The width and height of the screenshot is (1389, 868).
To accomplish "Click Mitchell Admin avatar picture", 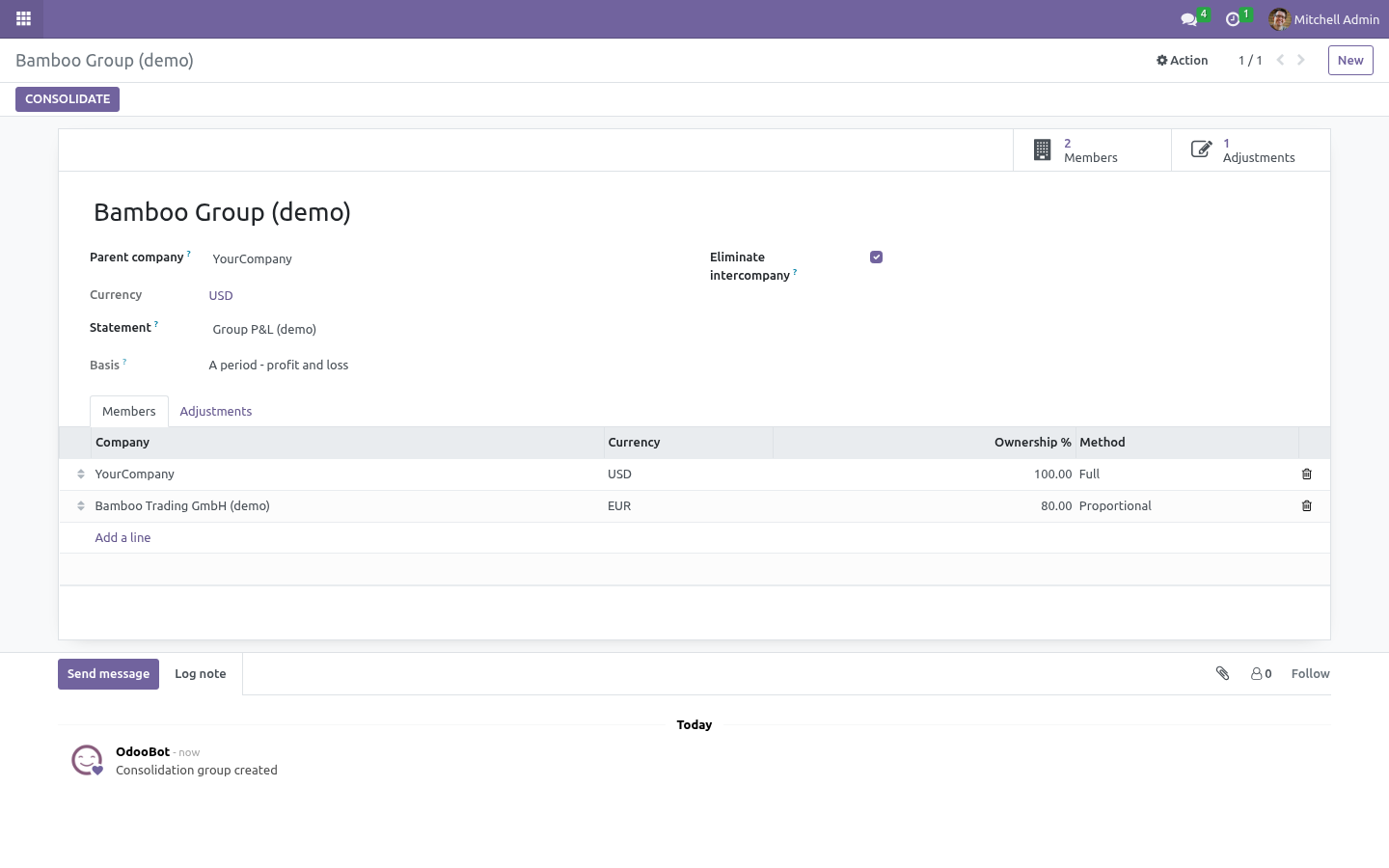I will click(1279, 19).
